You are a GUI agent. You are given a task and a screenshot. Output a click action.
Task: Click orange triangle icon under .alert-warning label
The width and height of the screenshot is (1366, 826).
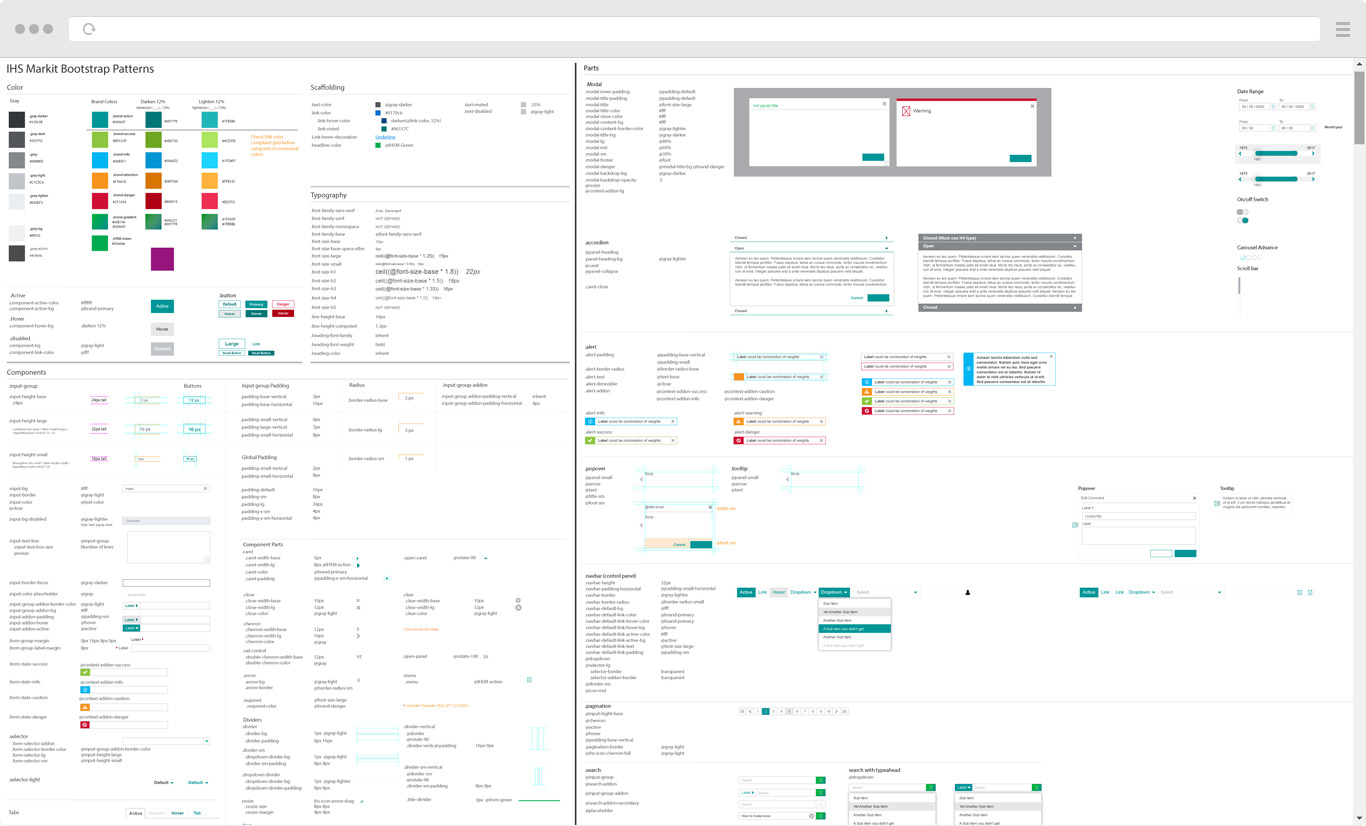pos(738,421)
